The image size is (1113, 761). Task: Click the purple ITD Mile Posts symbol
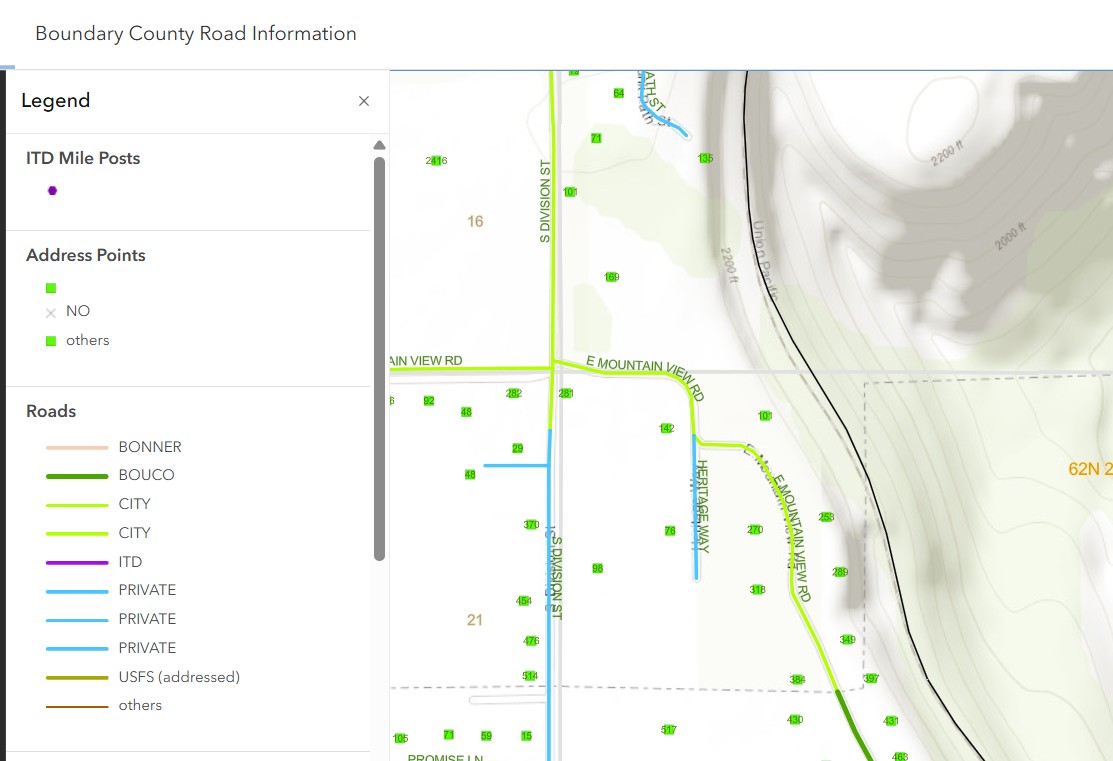pos(52,190)
